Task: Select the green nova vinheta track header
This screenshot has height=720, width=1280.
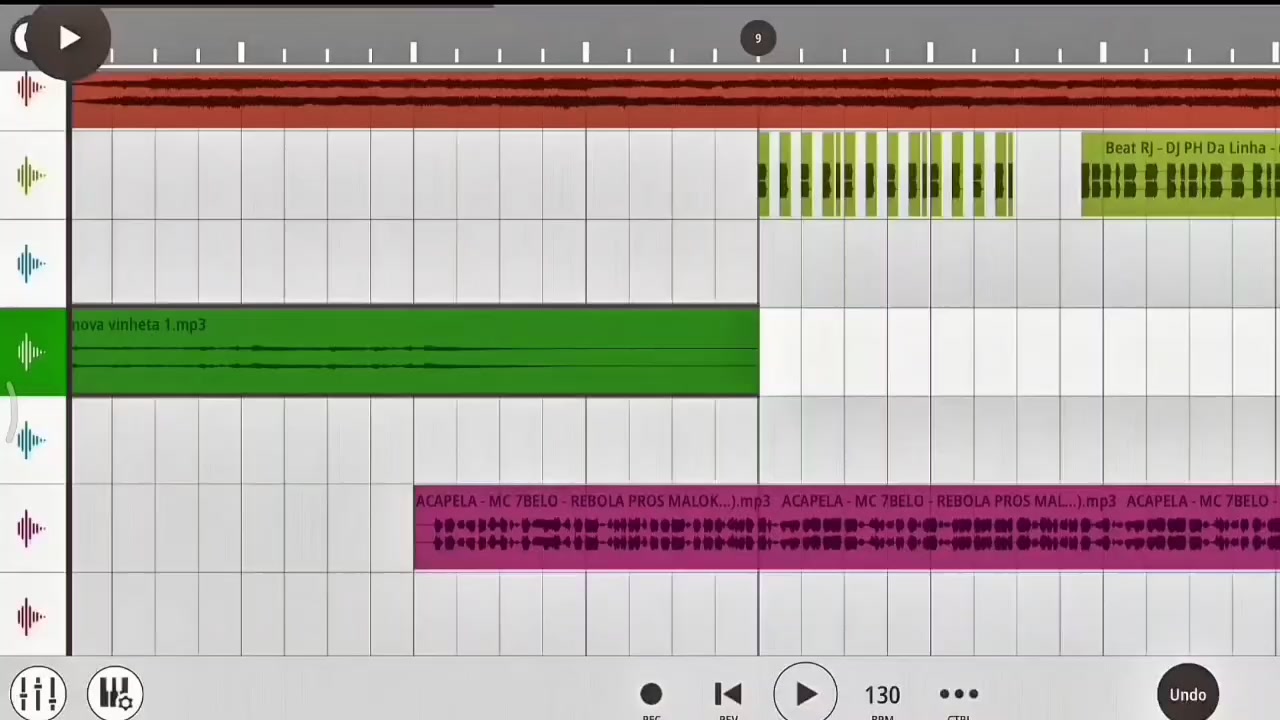Action: (x=32, y=352)
